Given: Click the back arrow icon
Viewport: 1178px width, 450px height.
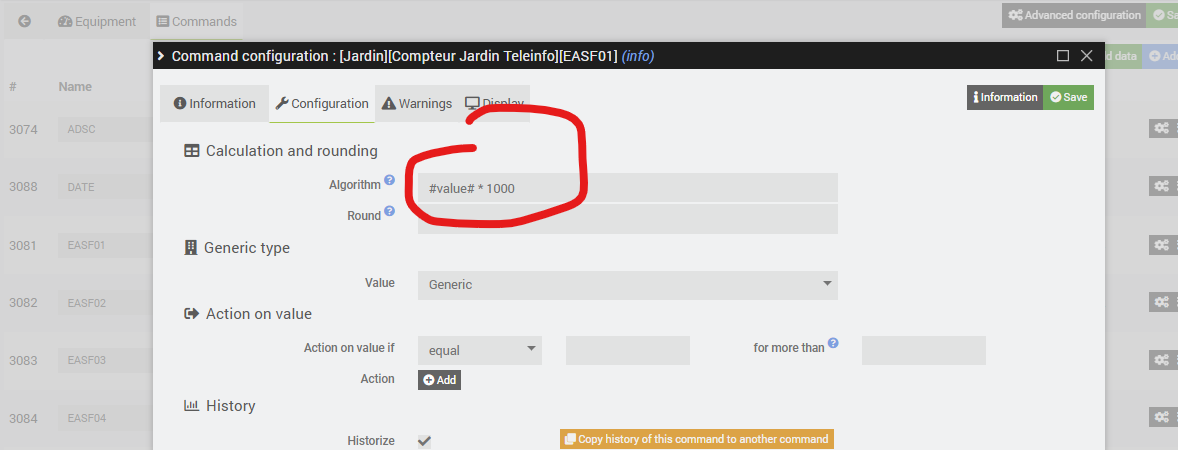Looking at the screenshot, I should click(x=24, y=21).
